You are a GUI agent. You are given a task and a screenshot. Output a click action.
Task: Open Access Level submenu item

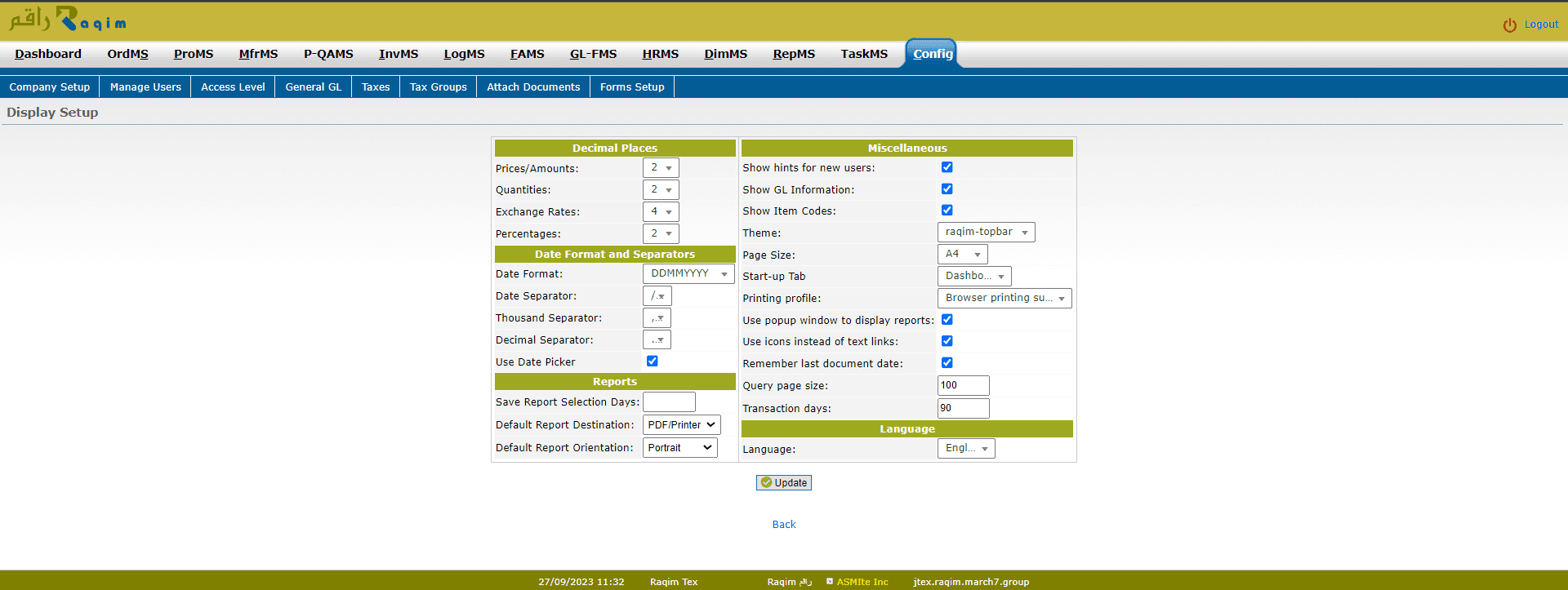[x=233, y=87]
